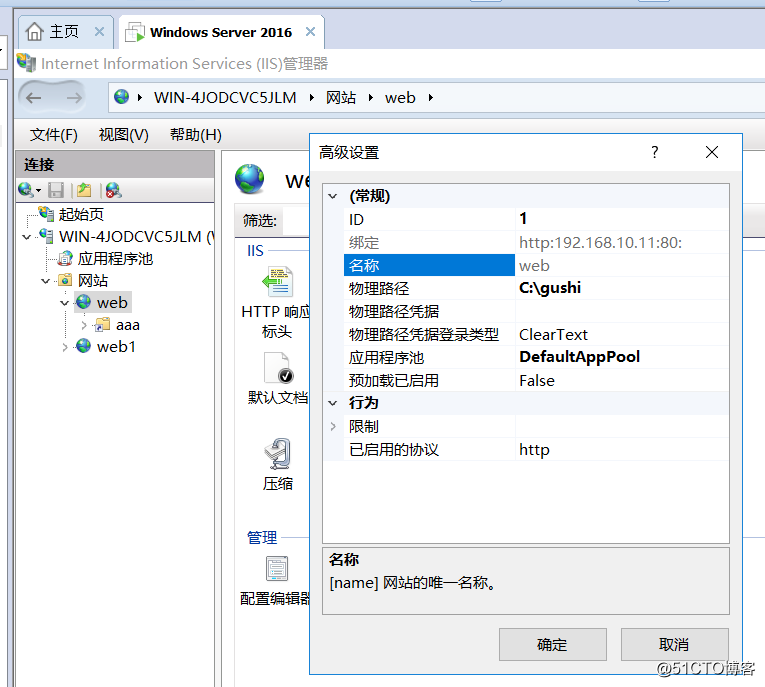
Task: Click the forward navigation arrow
Action: (74, 98)
